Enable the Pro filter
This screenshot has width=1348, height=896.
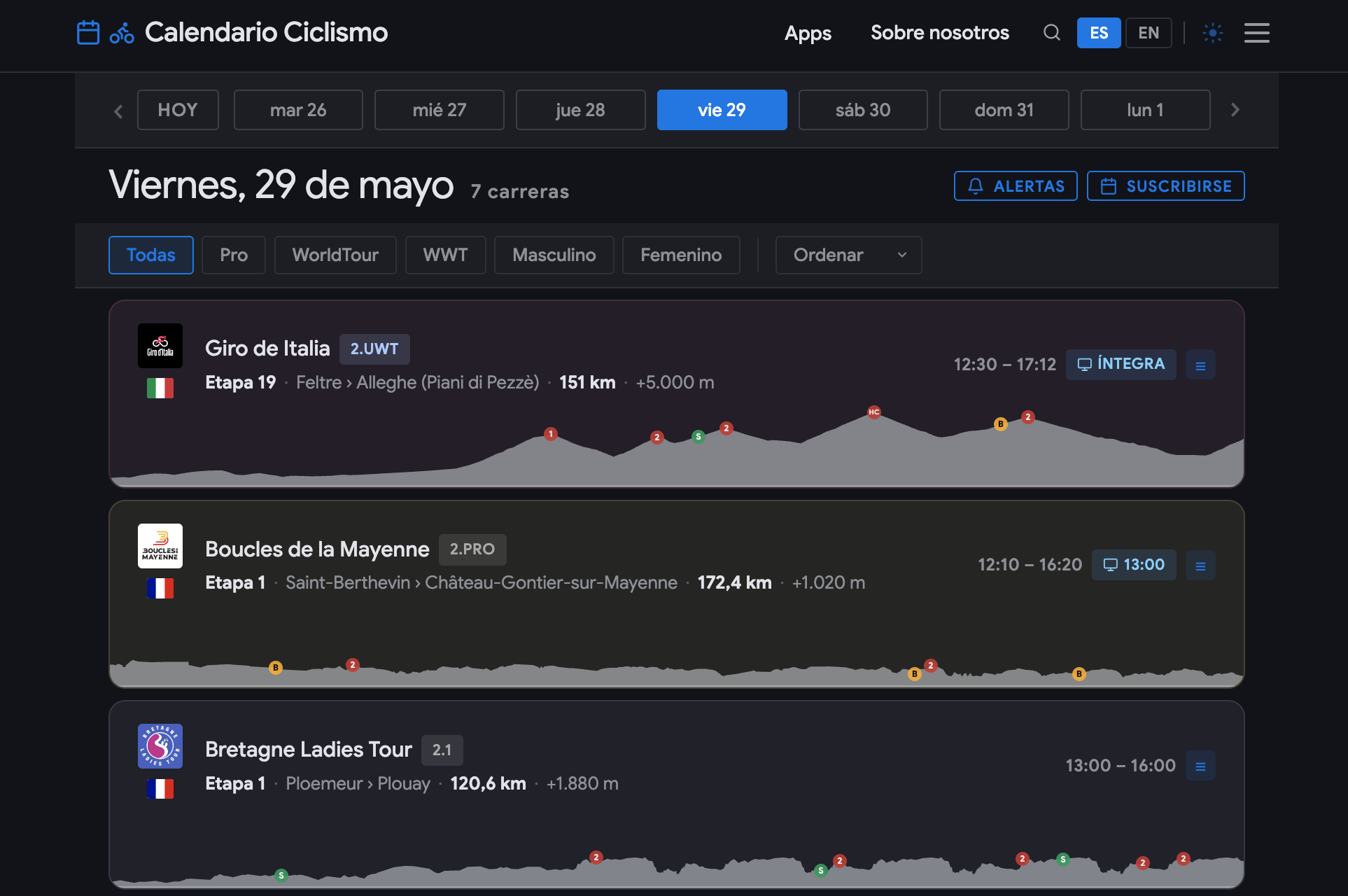pos(234,255)
